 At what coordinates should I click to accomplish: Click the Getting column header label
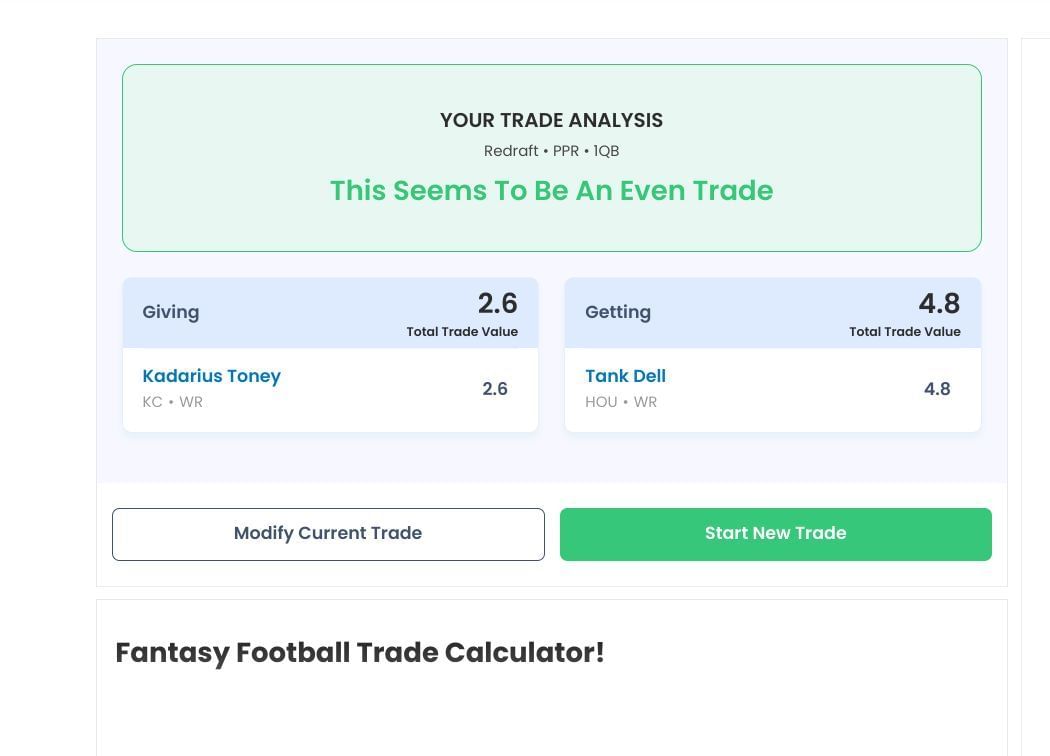[618, 312]
